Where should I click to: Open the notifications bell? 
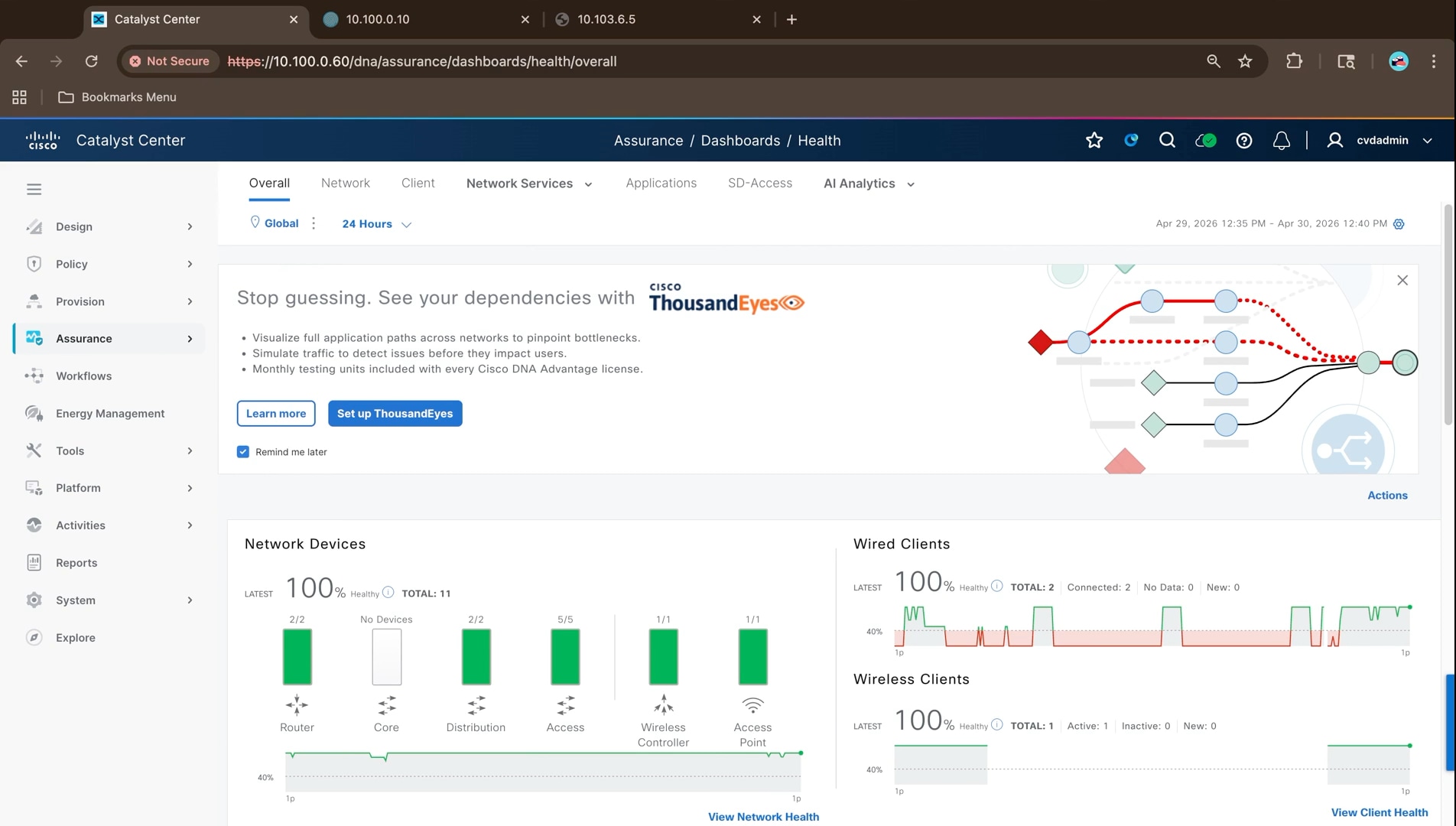coord(1282,140)
